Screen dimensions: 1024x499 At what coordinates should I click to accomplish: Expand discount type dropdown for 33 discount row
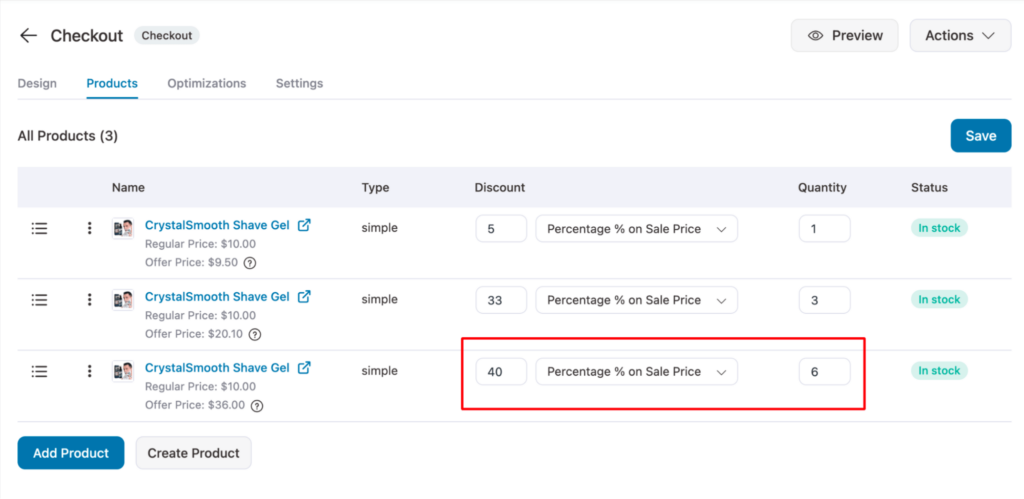(636, 300)
